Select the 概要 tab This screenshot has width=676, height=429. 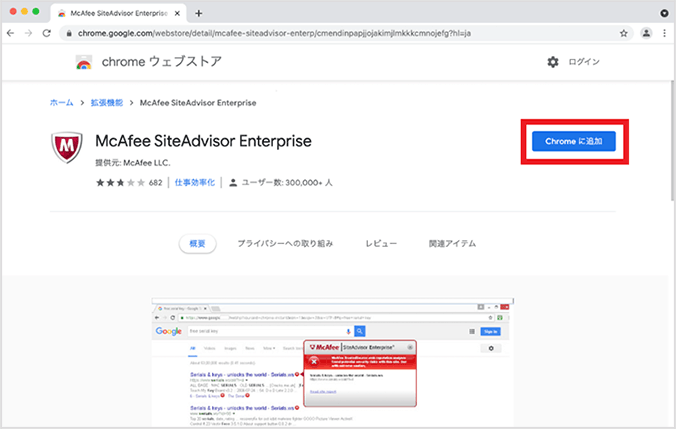pyautogui.click(x=197, y=244)
